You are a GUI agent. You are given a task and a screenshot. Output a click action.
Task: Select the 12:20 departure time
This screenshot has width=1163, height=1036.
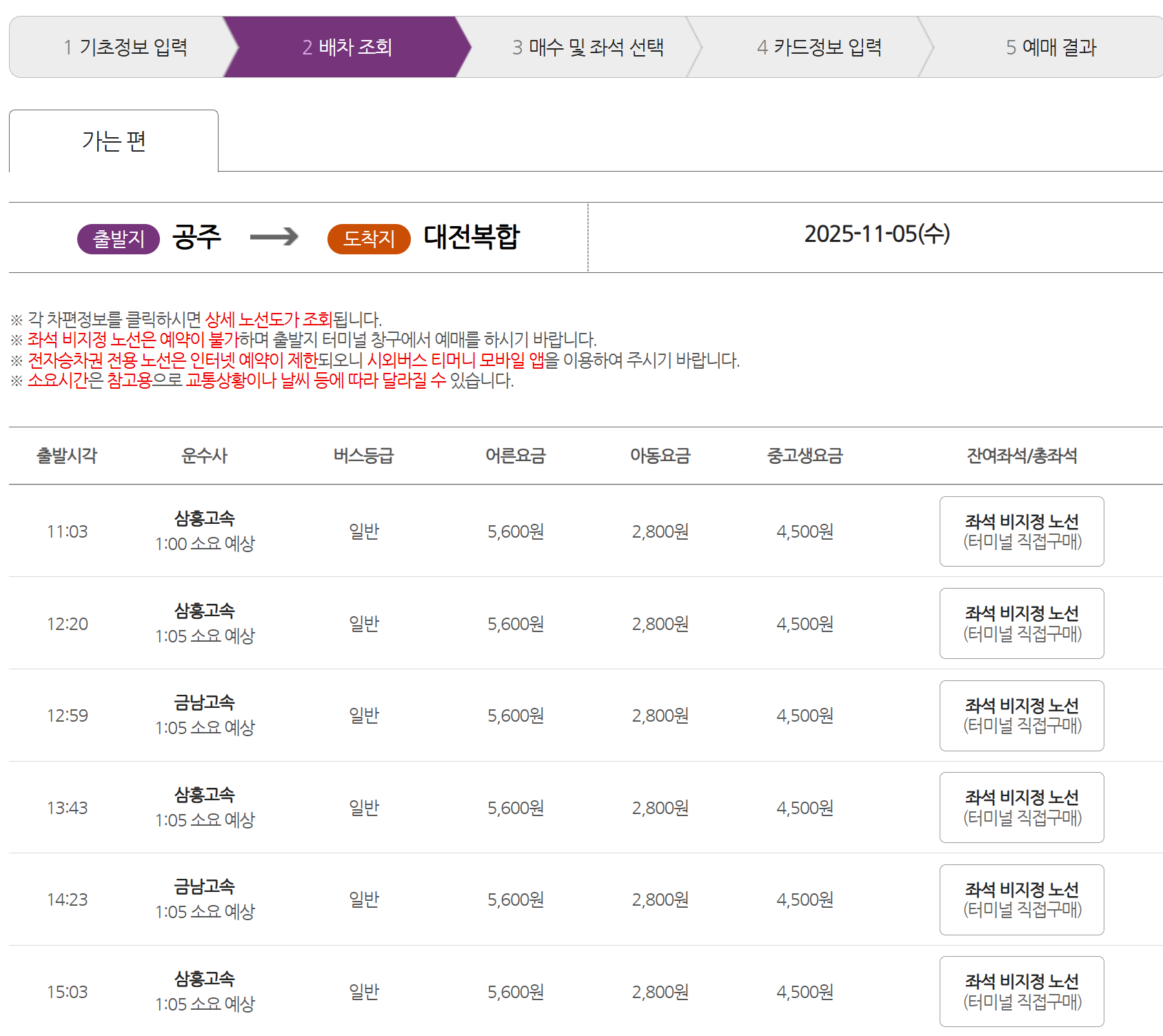68,624
